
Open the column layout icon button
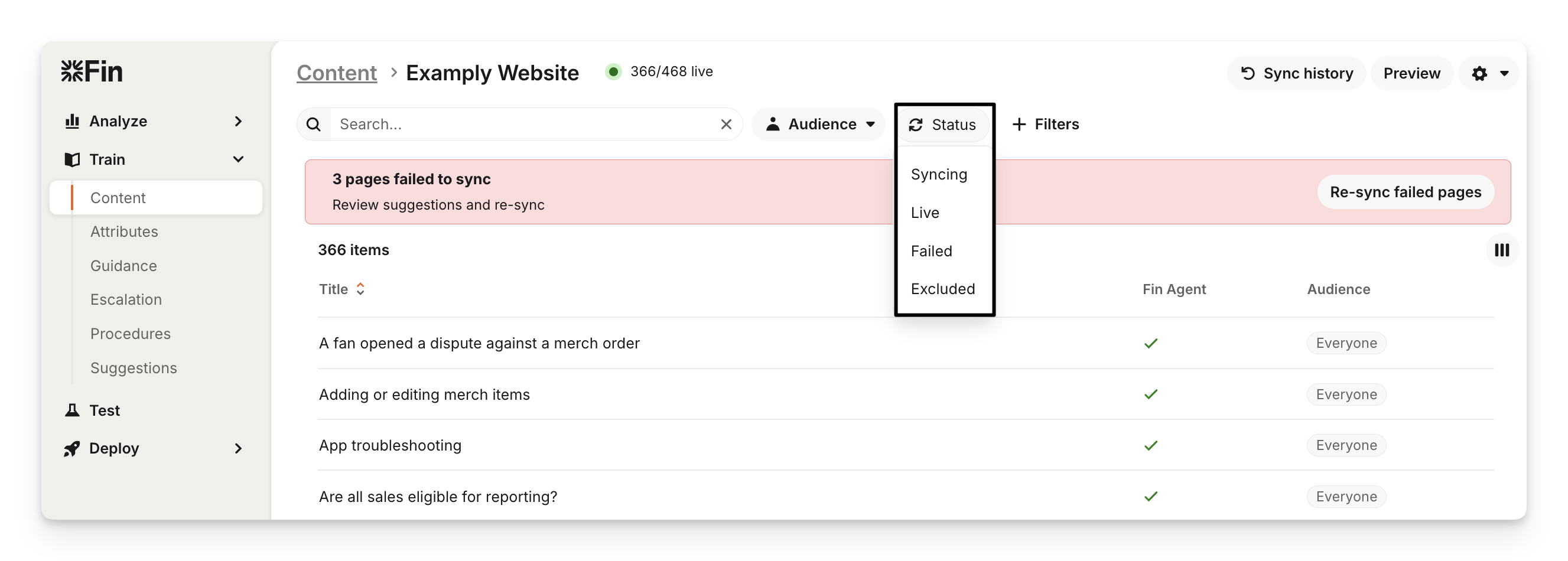(1501, 250)
